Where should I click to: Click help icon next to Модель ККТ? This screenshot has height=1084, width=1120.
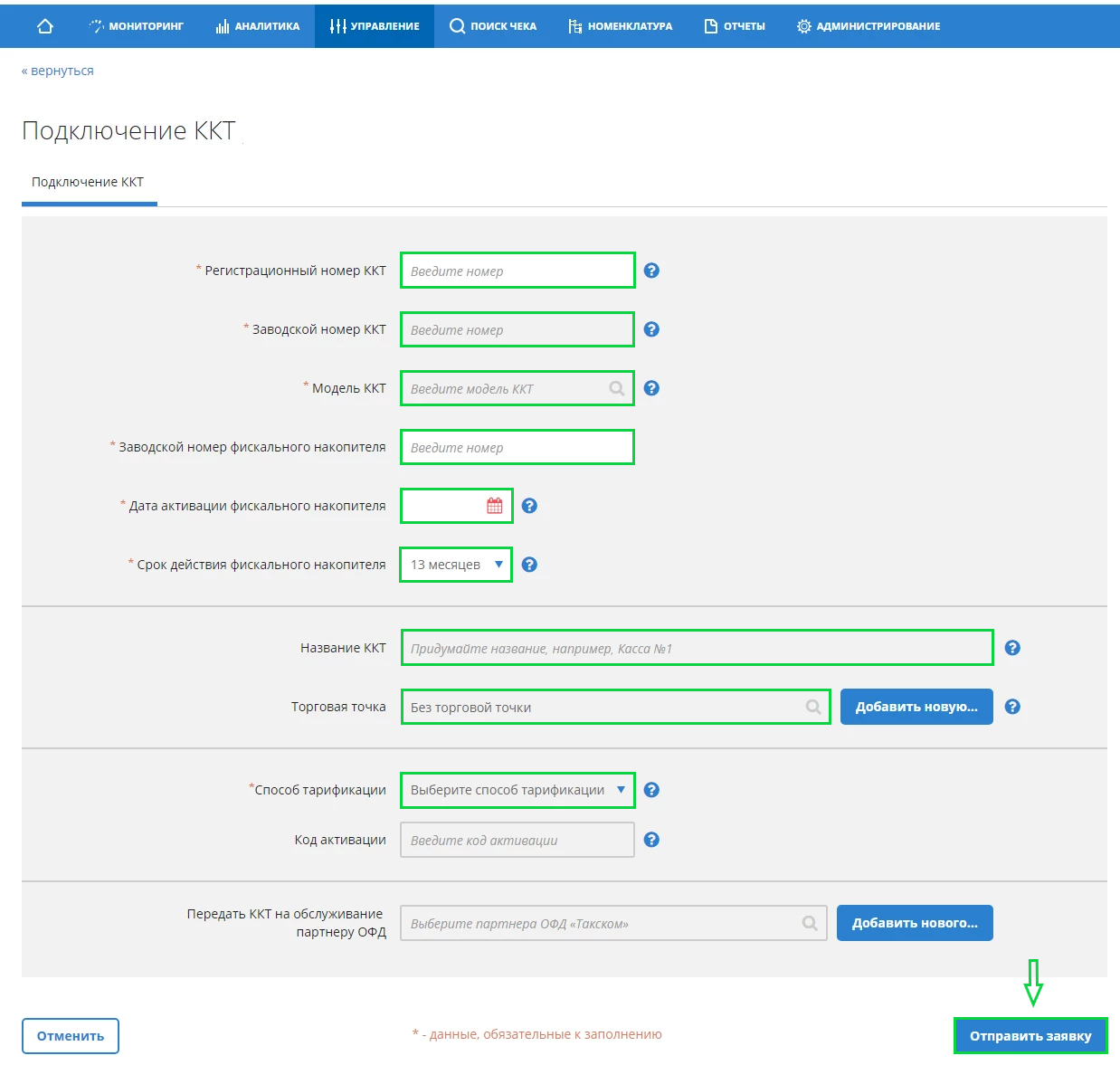(x=651, y=388)
